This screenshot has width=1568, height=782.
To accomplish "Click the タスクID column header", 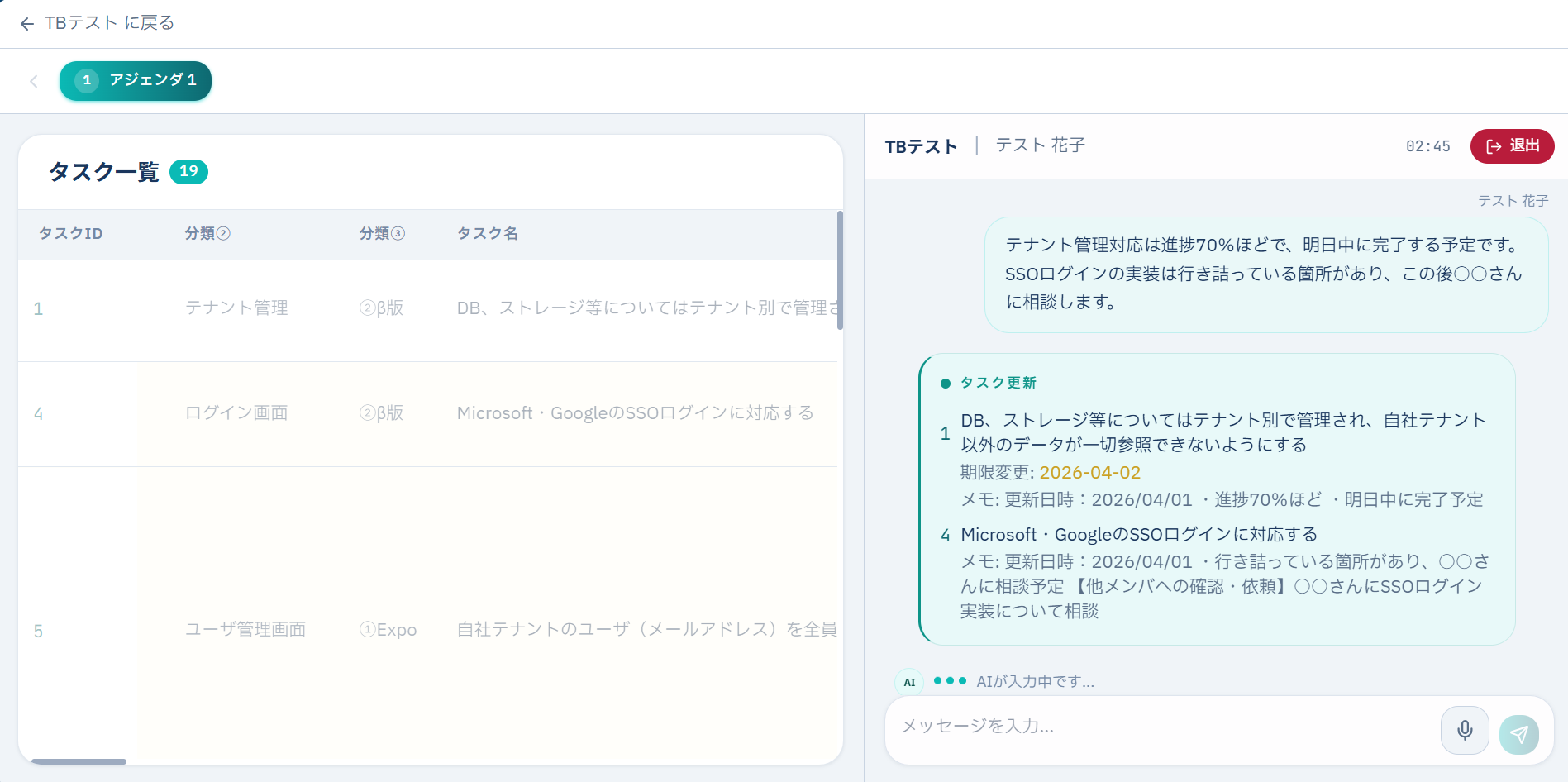I will click(71, 234).
